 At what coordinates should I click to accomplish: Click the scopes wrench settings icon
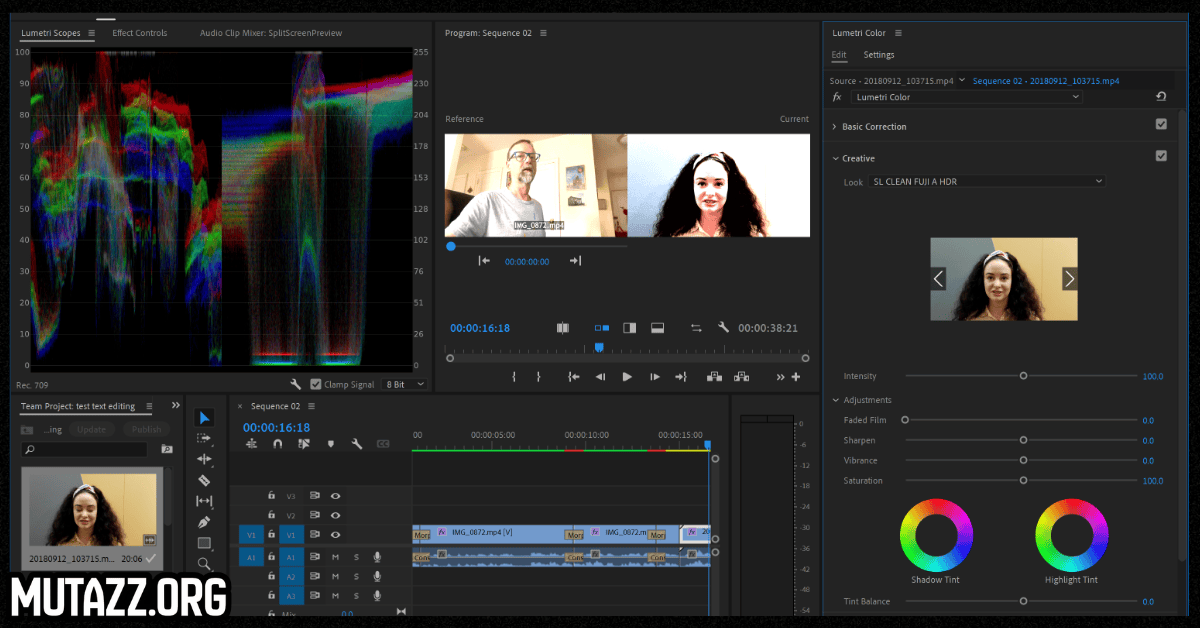[x=296, y=384]
